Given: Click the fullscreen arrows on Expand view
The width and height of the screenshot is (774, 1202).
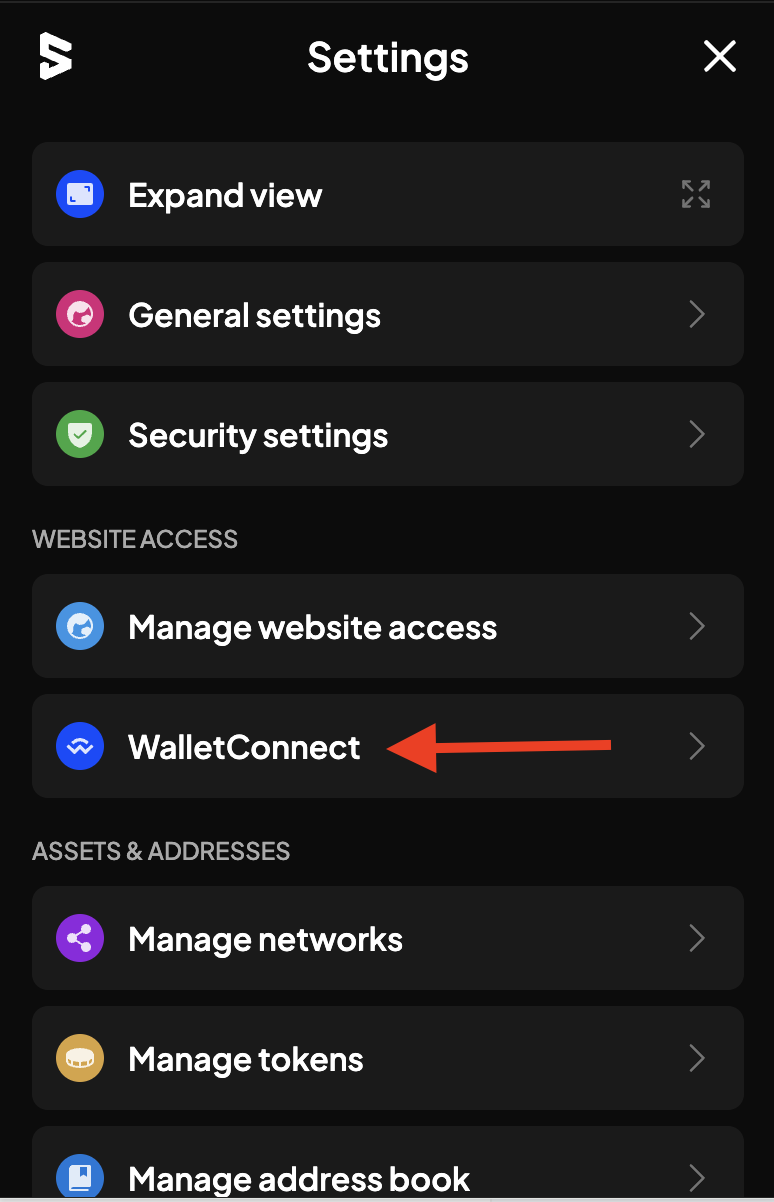Looking at the screenshot, I should point(696,194).
